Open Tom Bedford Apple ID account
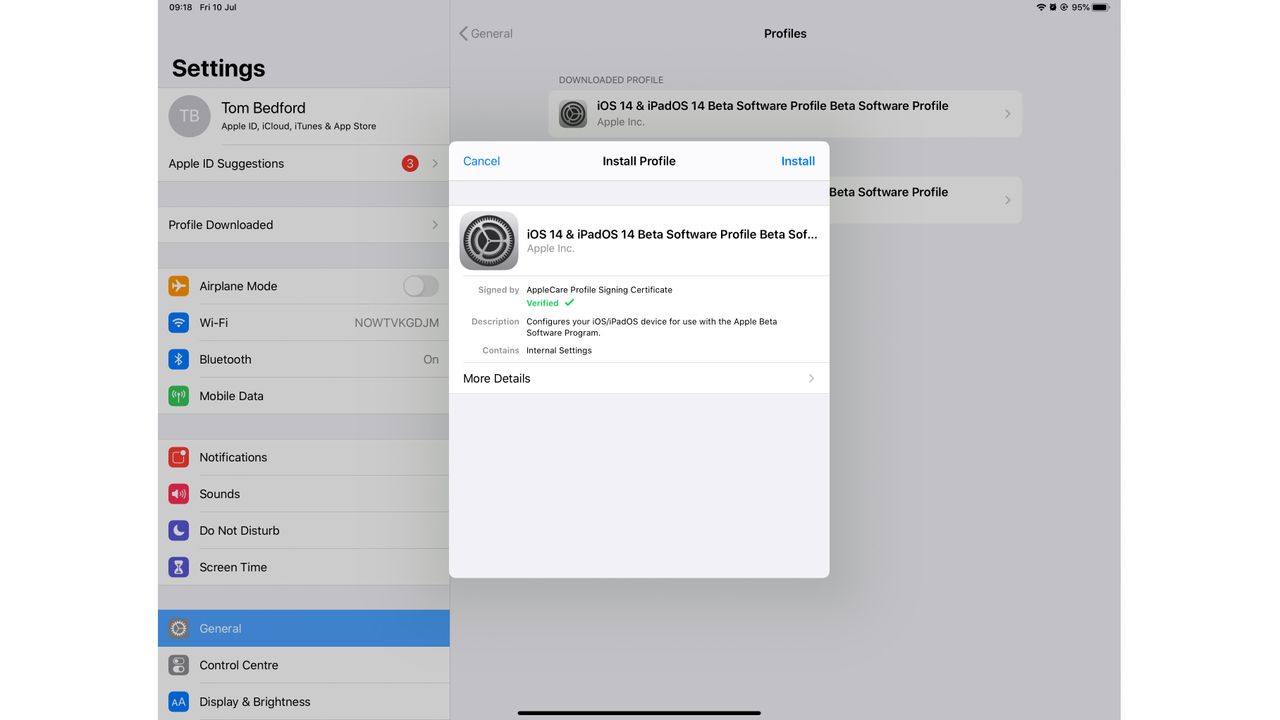The width and height of the screenshot is (1280, 720). (304, 116)
